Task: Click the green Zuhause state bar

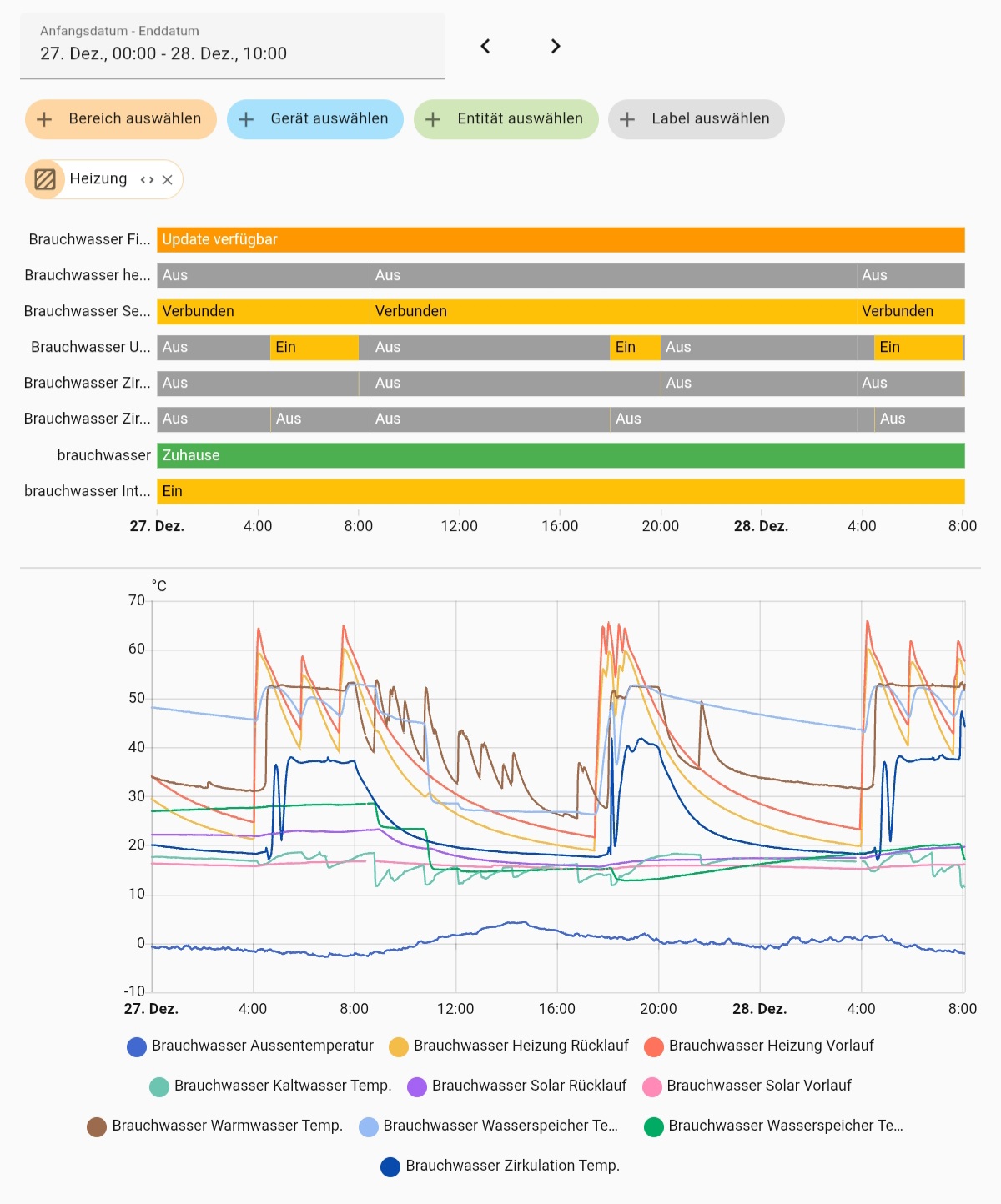Action: pyautogui.click(x=561, y=455)
